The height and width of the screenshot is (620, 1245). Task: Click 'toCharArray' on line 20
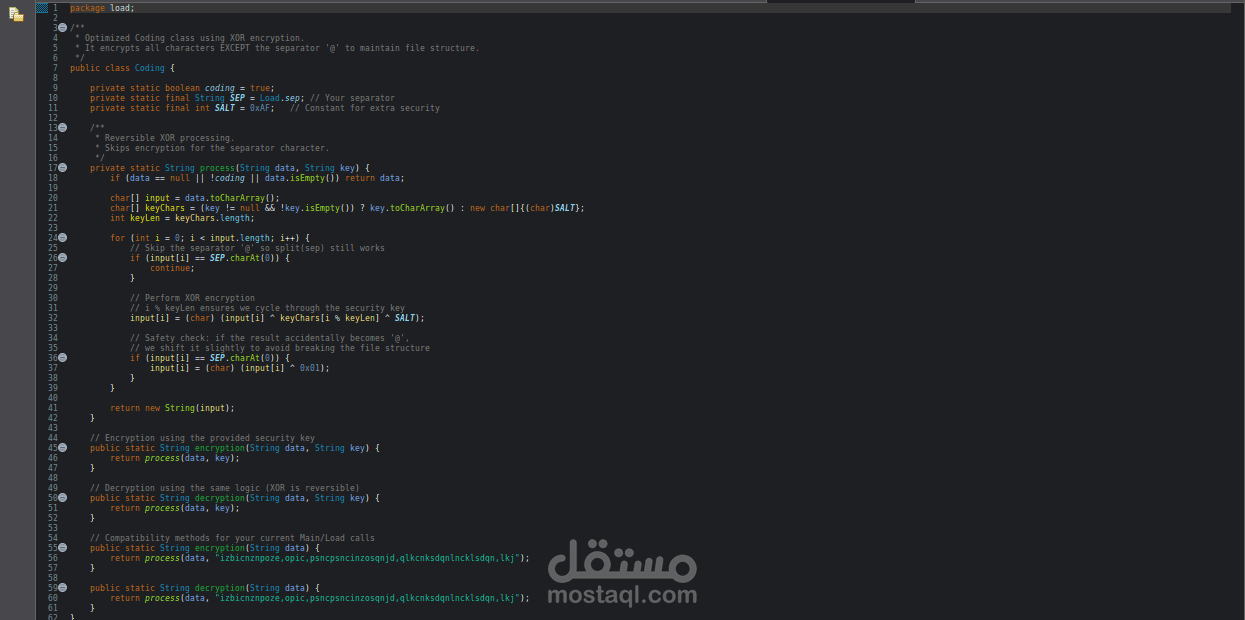[238, 198]
